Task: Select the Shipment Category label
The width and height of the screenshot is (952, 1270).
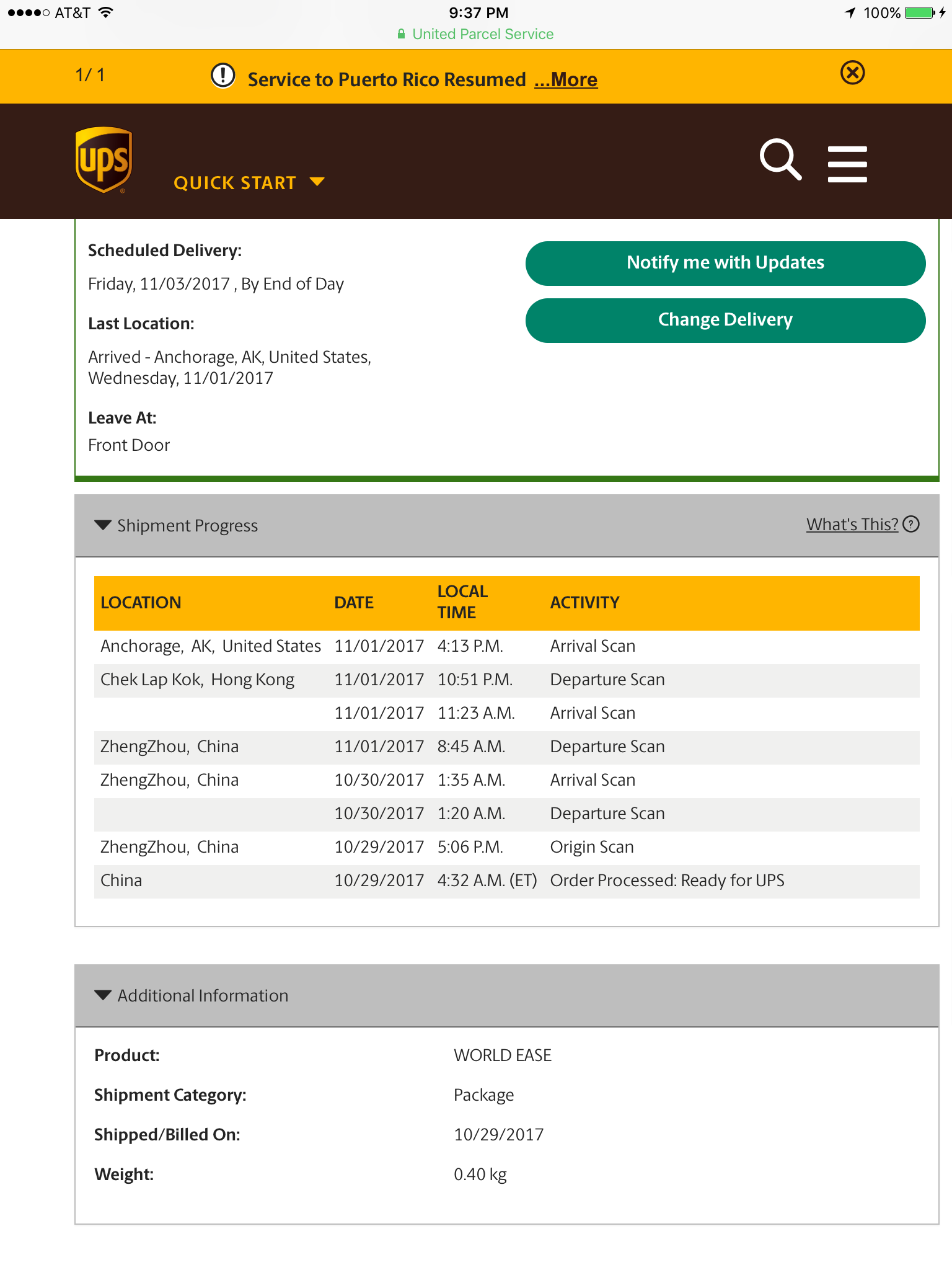Action: pos(170,1095)
